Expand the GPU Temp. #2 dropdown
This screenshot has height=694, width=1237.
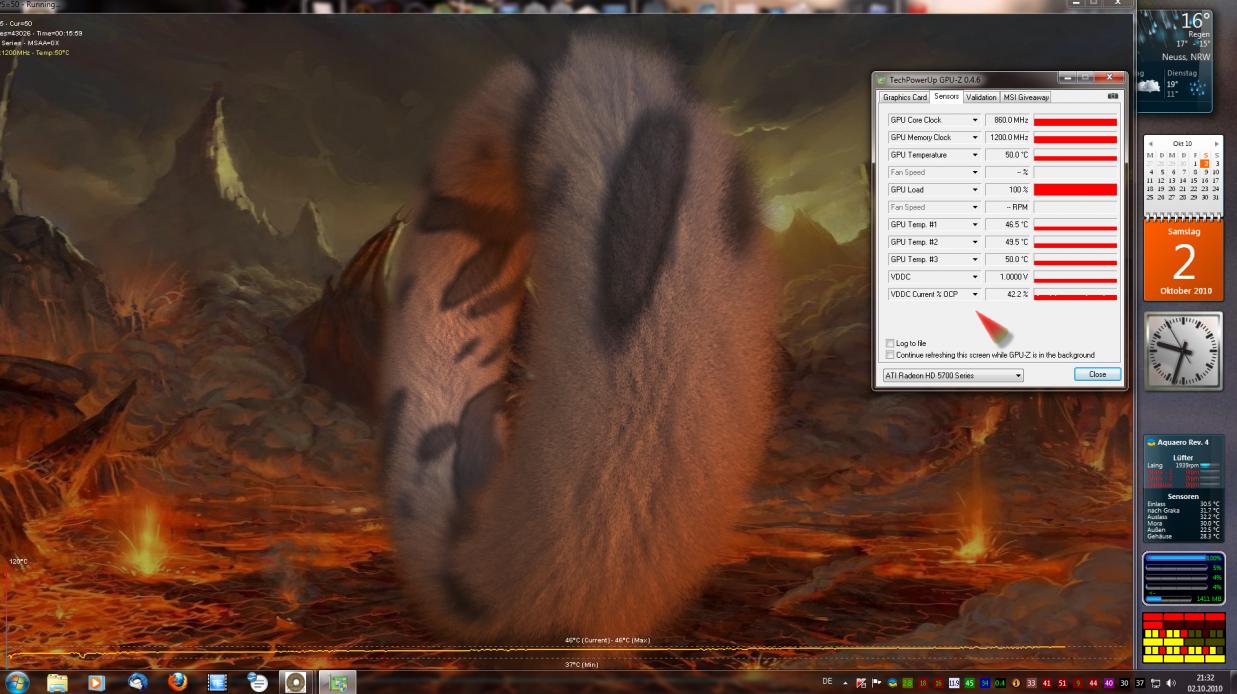click(x=975, y=242)
